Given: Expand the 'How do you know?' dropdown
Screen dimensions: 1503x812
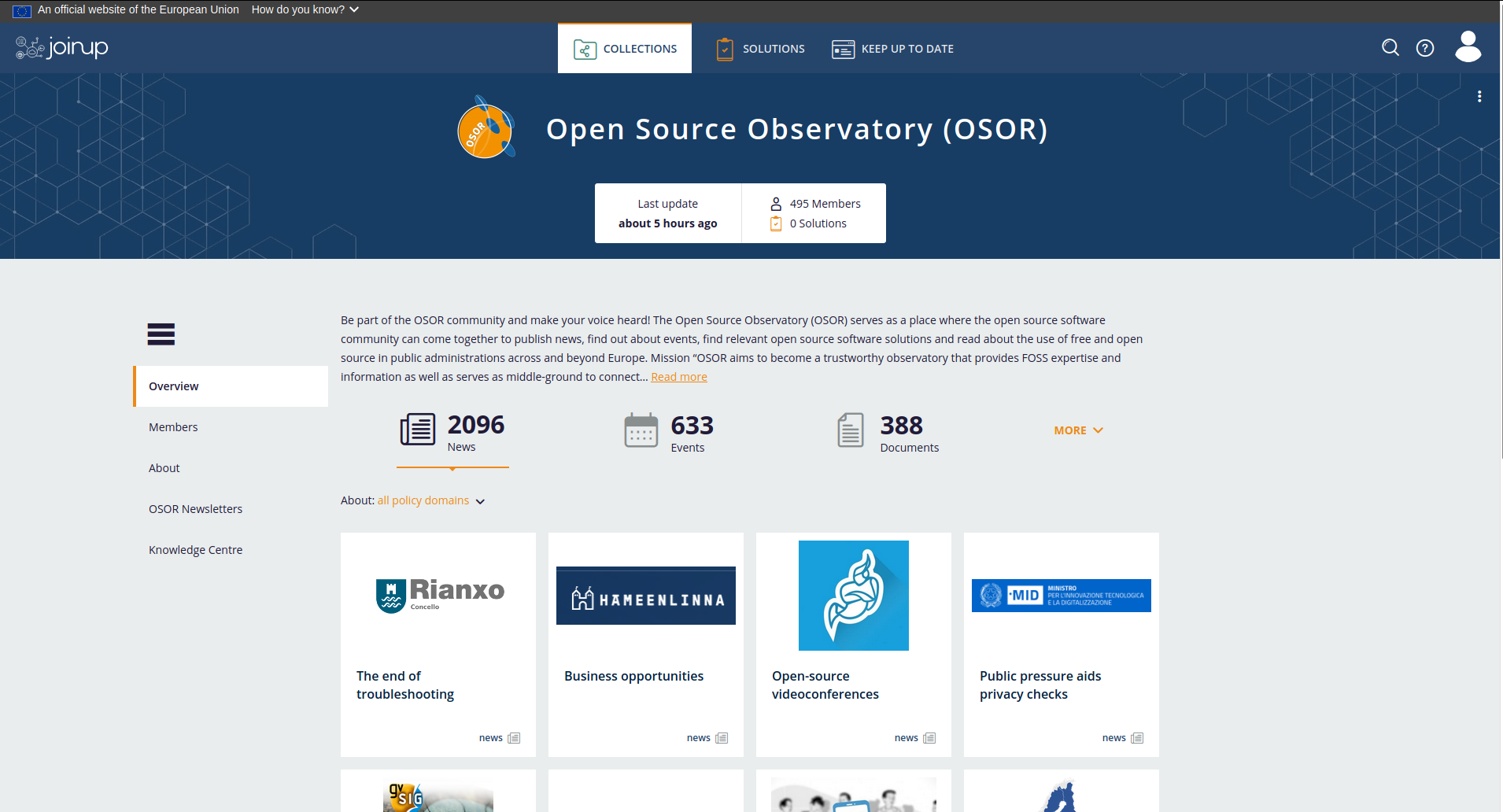Looking at the screenshot, I should pyautogui.click(x=305, y=9).
